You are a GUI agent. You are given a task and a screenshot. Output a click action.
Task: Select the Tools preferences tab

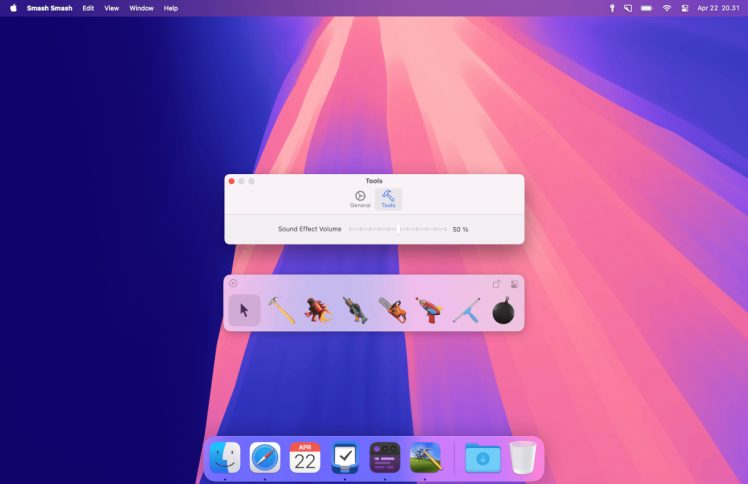(x=388, y=199)
